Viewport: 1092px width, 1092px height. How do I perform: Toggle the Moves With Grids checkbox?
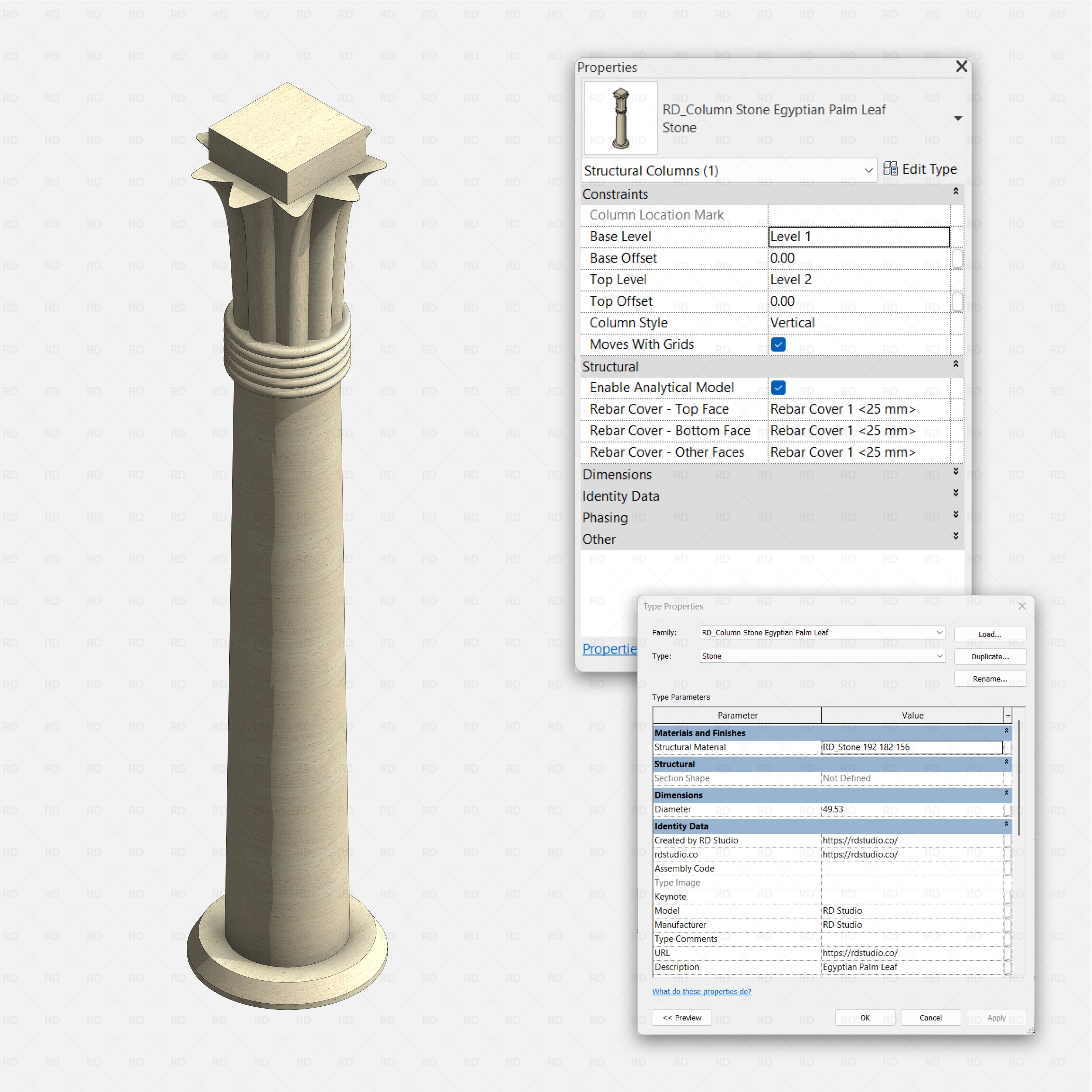point(778,344)
